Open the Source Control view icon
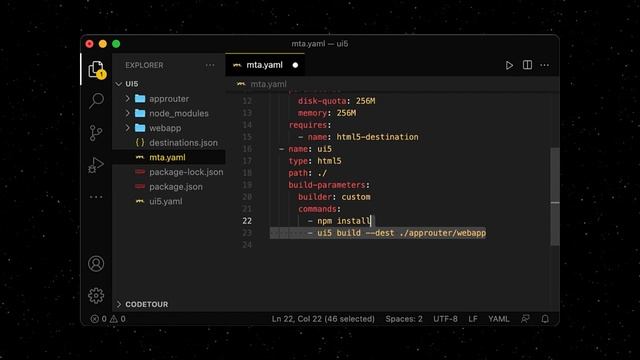The height and width of the screenshot is (360, 640). tap(96, 133)
